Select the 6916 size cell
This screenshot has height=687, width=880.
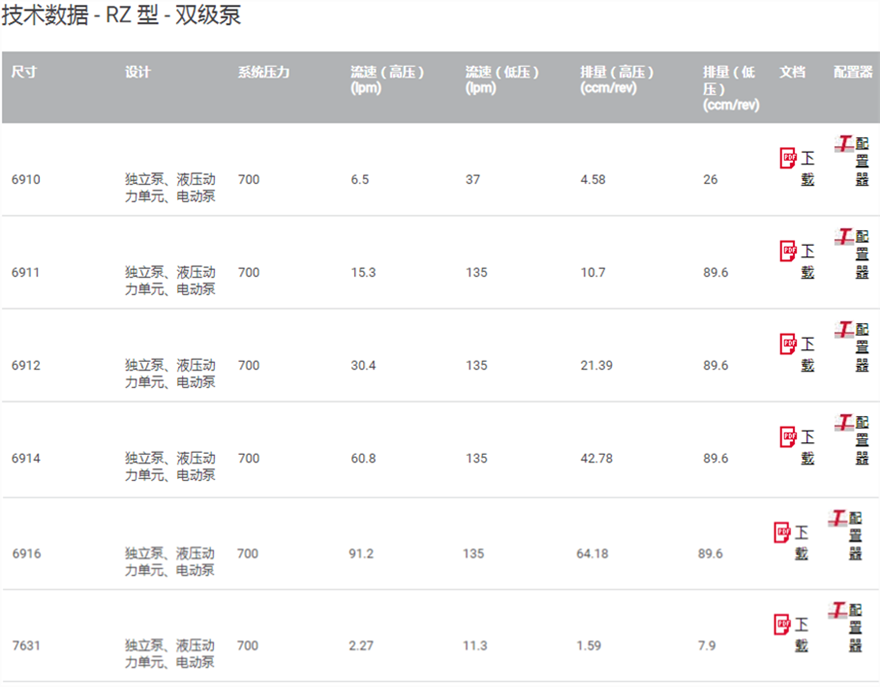pos(26,554)
